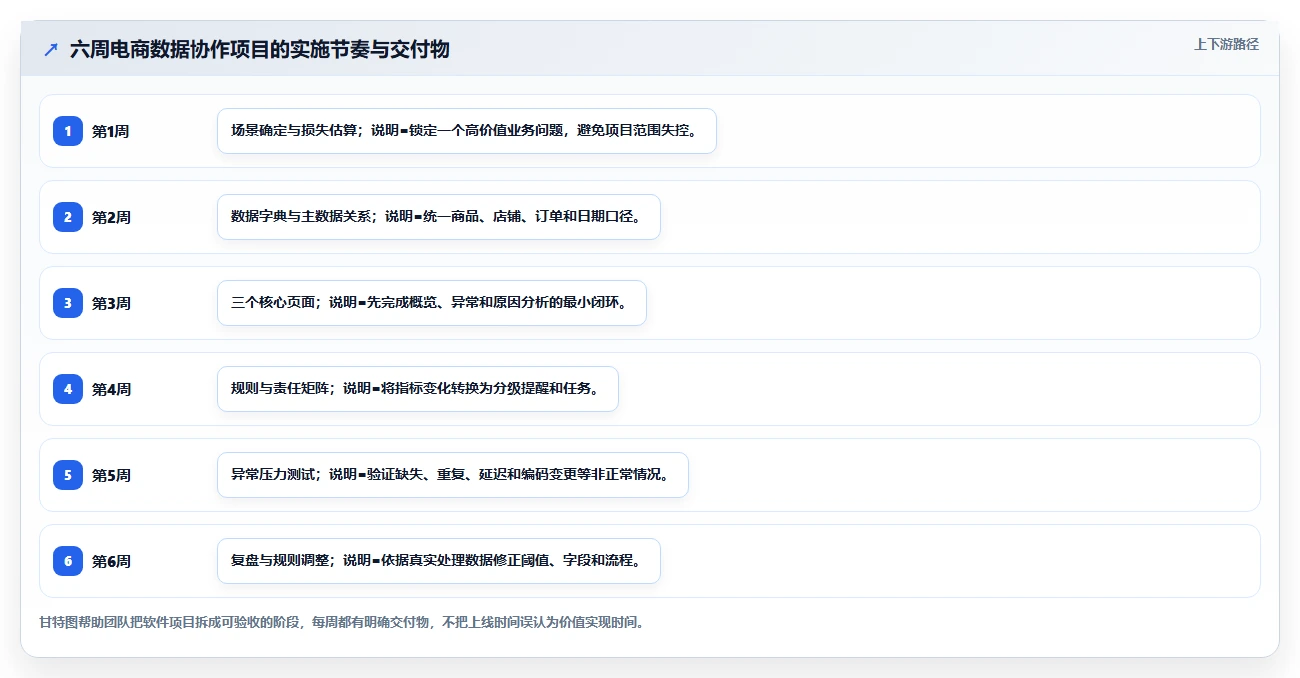
Task: Open the 三个核心页面 deliverable card
Action: pos(432,303)
